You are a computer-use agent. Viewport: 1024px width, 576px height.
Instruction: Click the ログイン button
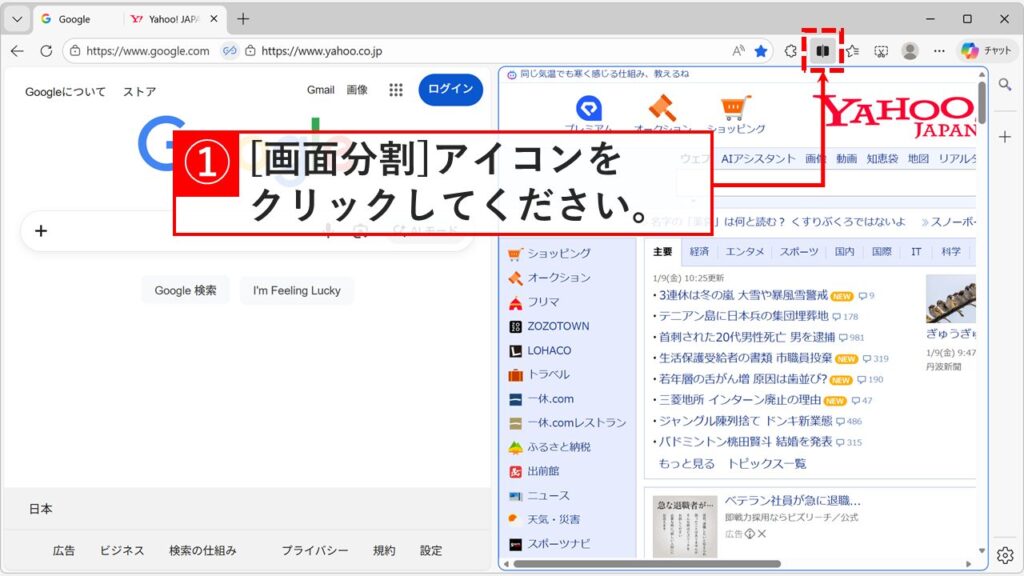(449, 89)
